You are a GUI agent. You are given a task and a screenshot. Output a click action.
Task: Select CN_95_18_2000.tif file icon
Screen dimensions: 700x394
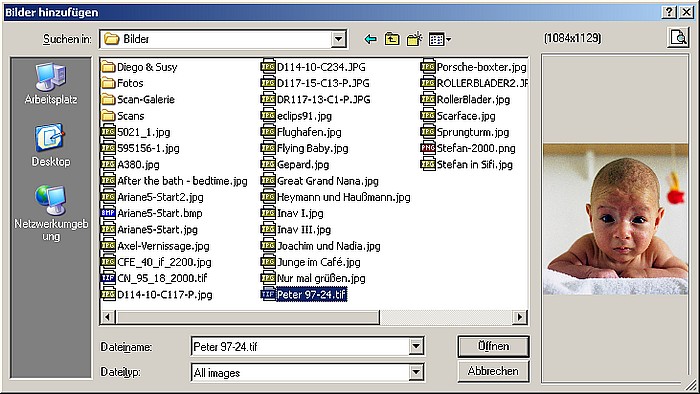click(x=108, y=278)
